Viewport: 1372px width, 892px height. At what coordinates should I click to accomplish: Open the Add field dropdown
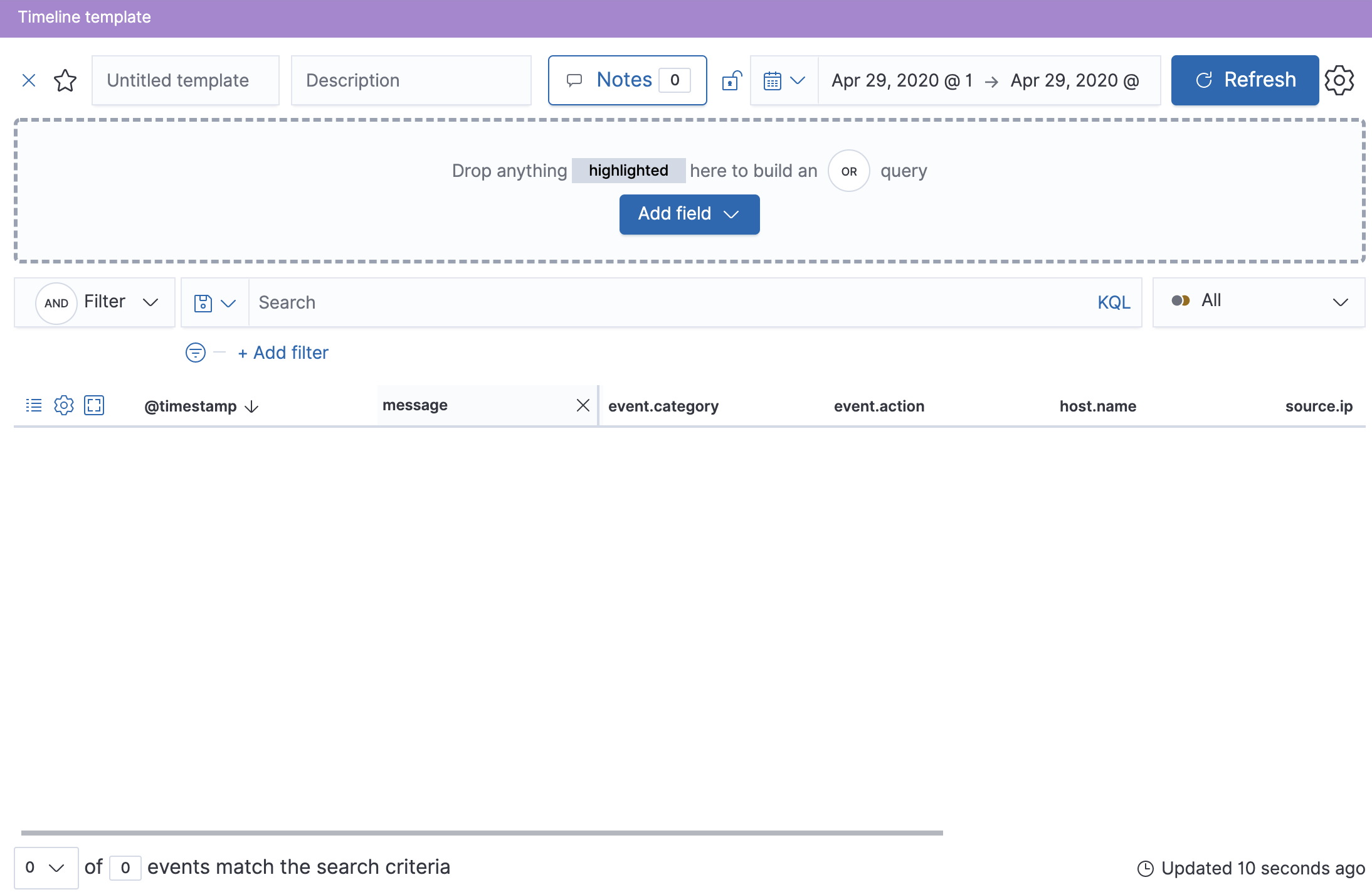[689, 214]
